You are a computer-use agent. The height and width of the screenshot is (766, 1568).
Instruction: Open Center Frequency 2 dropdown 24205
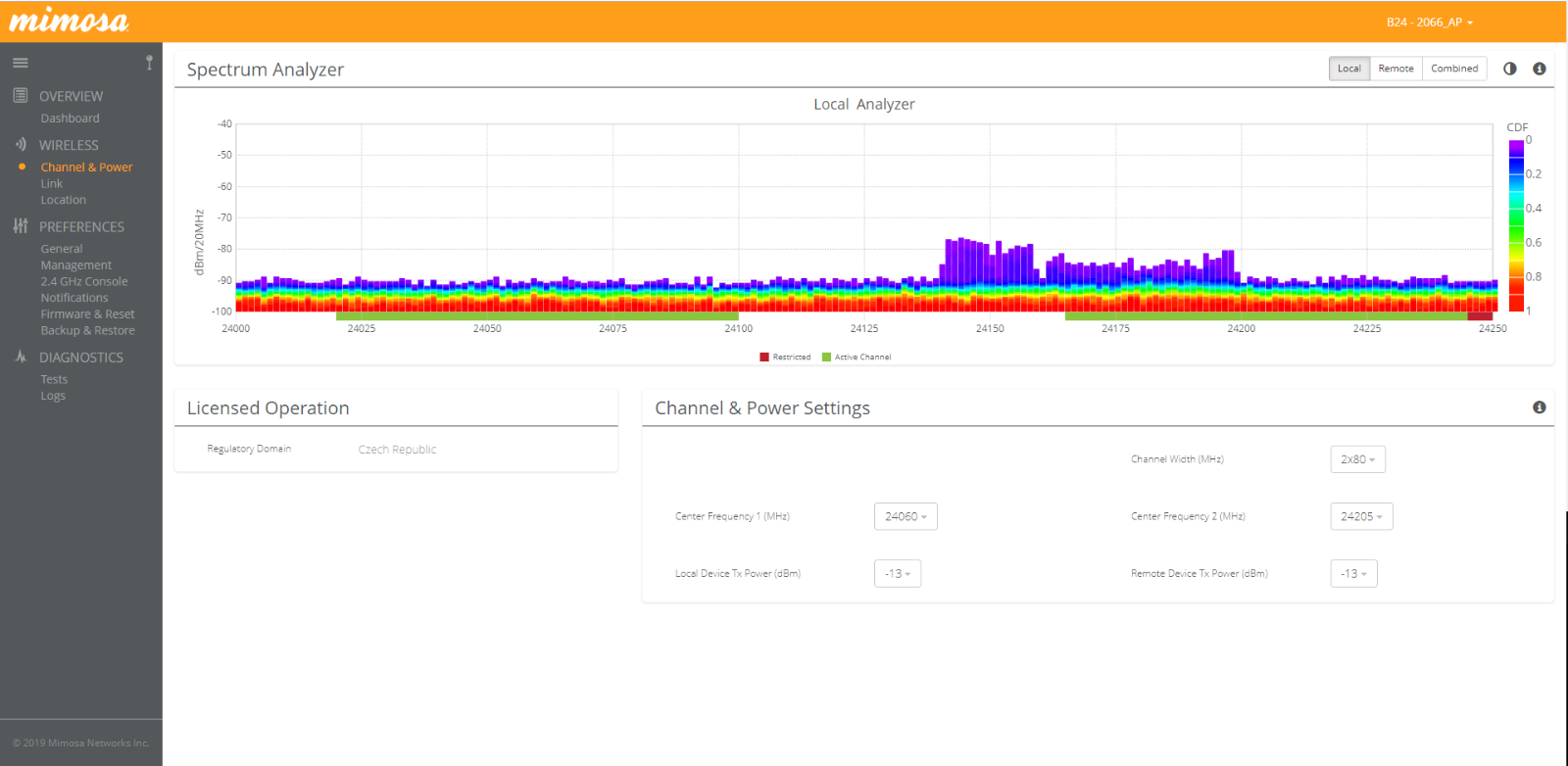coord(1361,516)
